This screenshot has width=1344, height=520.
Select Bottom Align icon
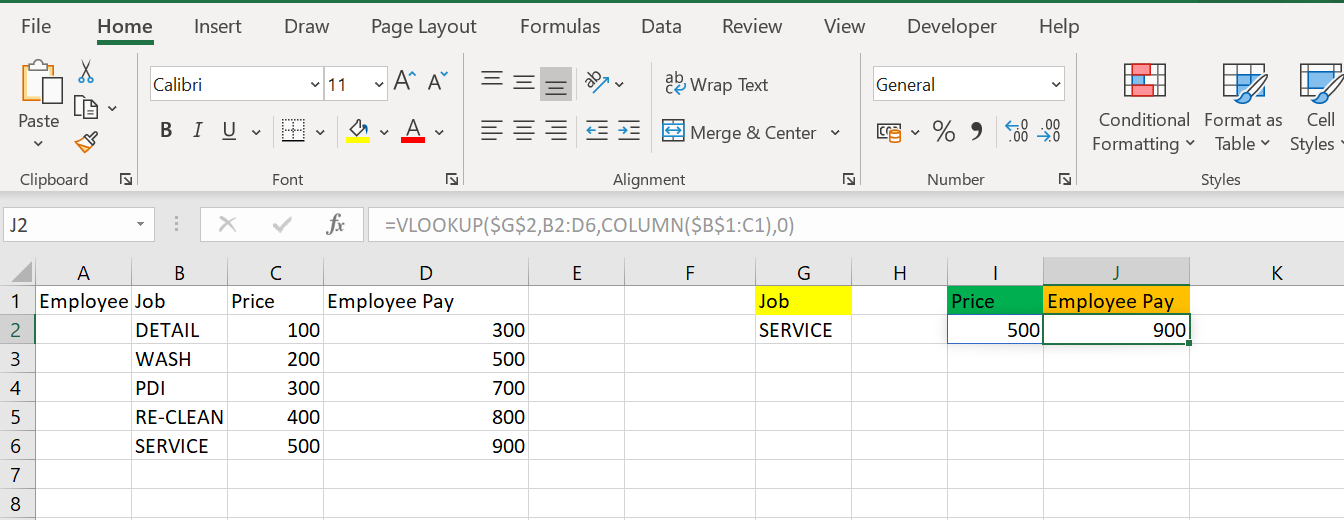coord(556,84)
